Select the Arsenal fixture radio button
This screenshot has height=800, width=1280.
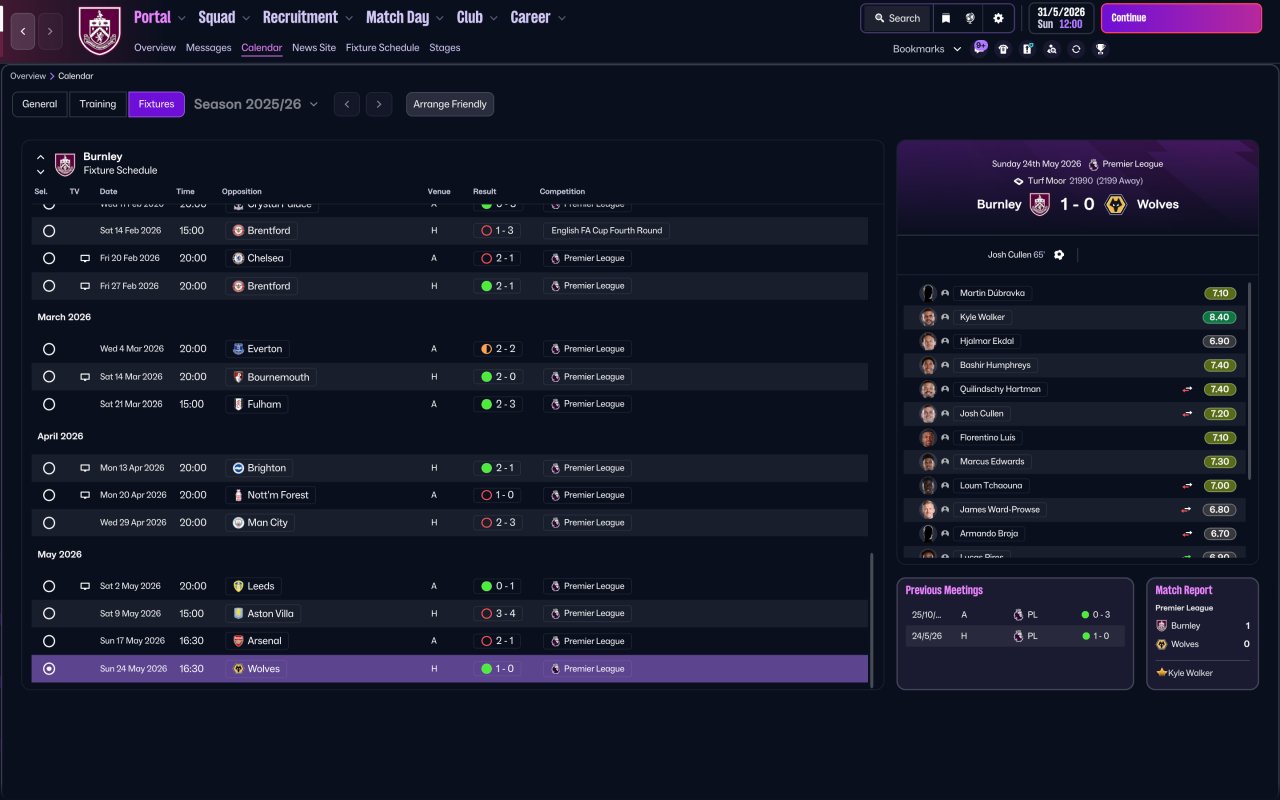[49, 641]
